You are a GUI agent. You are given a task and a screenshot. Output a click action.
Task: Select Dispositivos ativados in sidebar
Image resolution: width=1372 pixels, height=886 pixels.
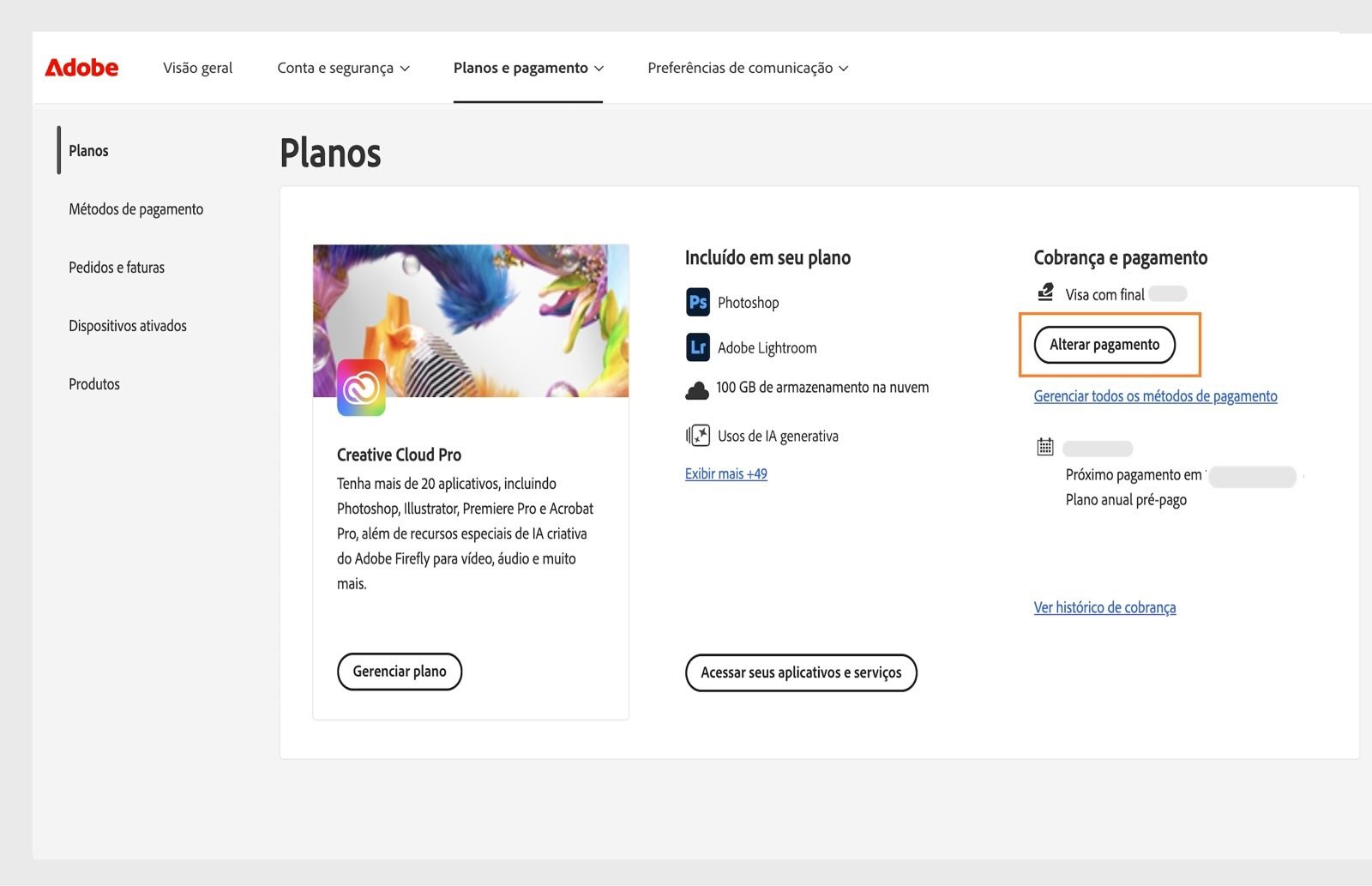pos(128,325)
